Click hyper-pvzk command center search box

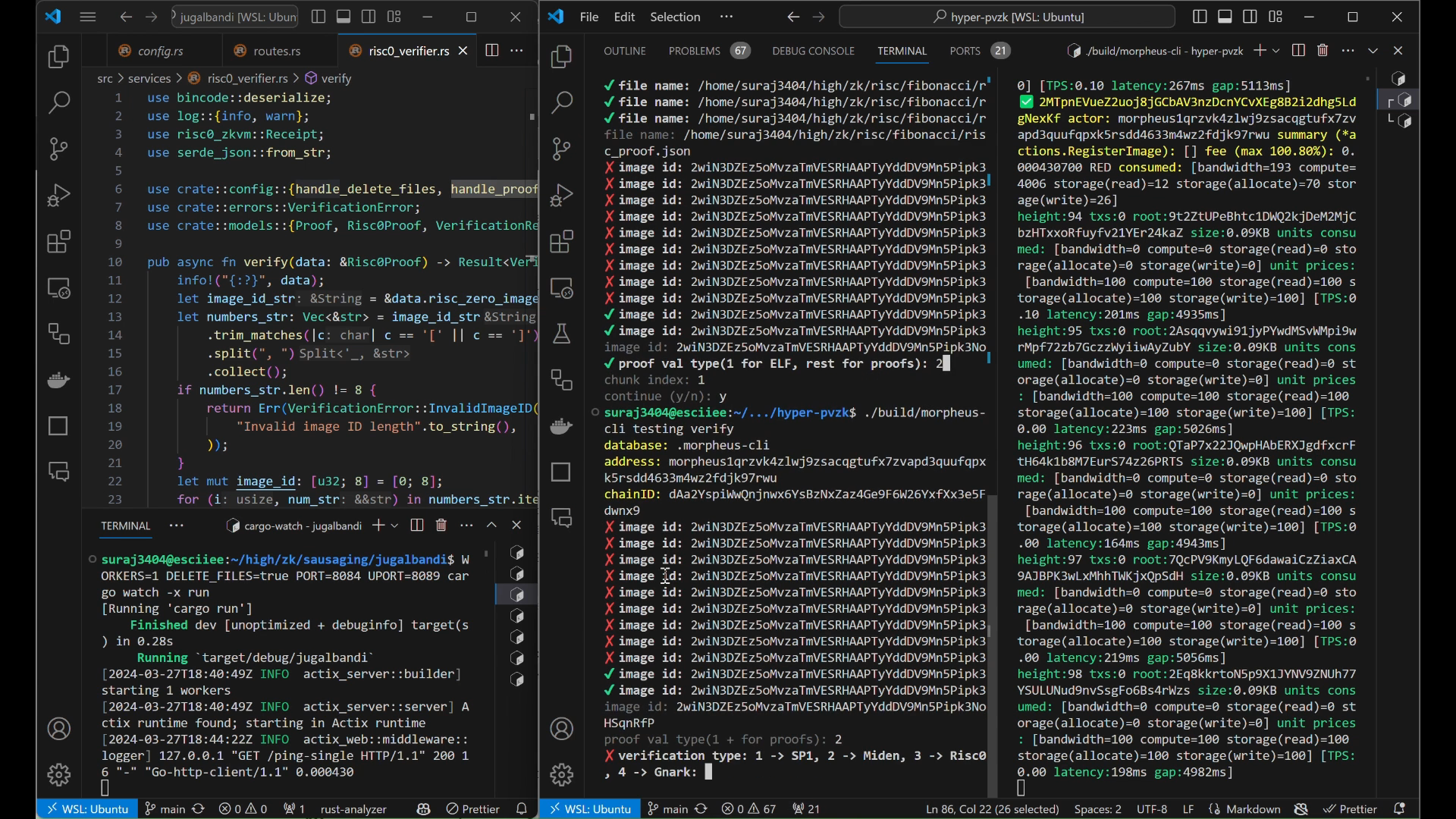(1007, 17)
